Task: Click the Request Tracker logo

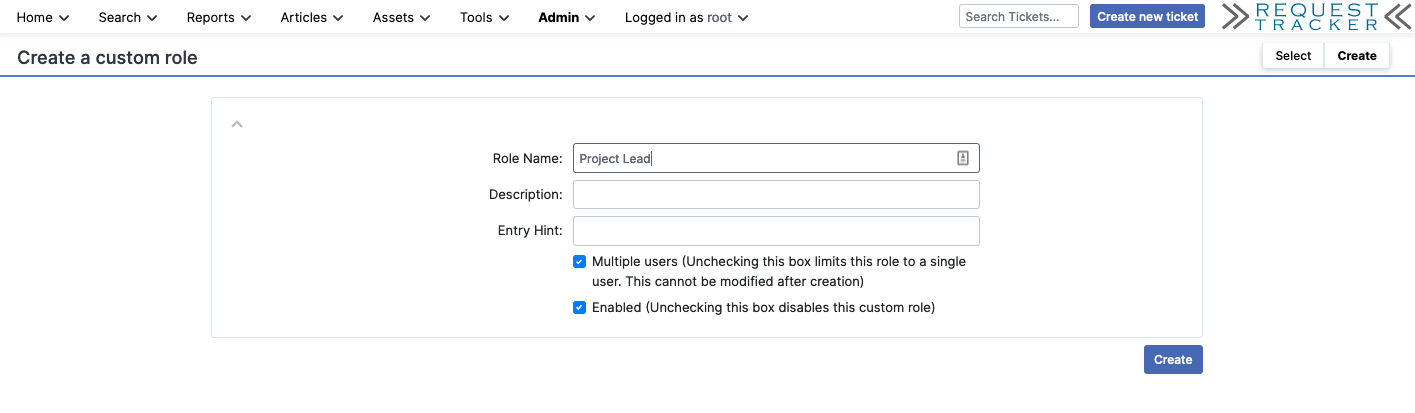Action: tap(1316, 17)
